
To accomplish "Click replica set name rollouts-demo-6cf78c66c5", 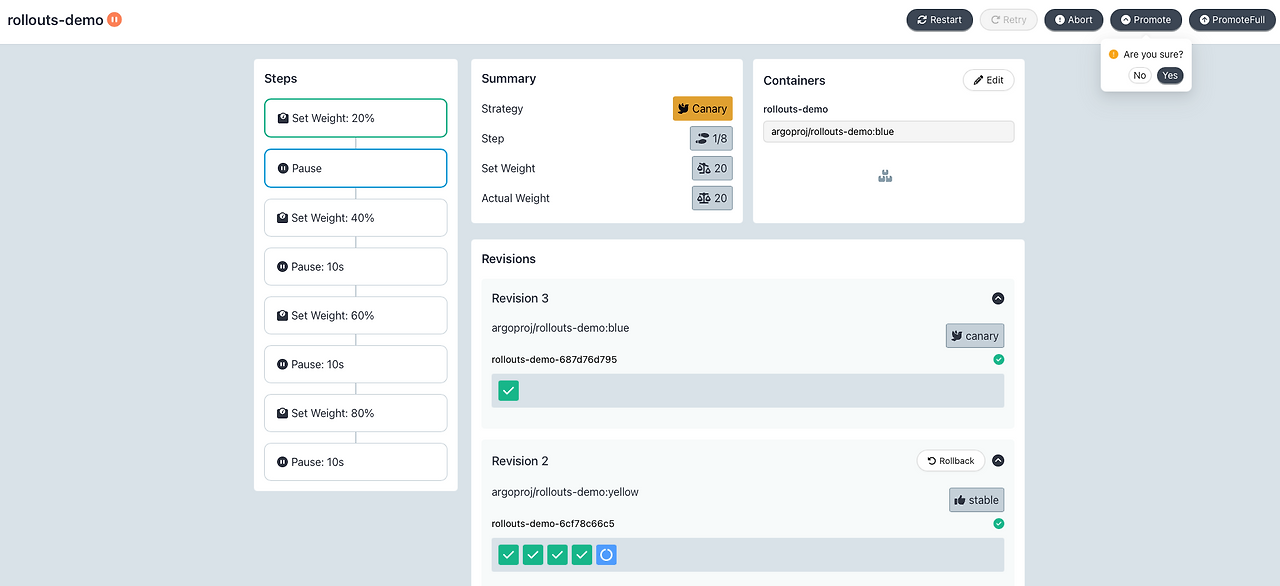I will (553, 524).
